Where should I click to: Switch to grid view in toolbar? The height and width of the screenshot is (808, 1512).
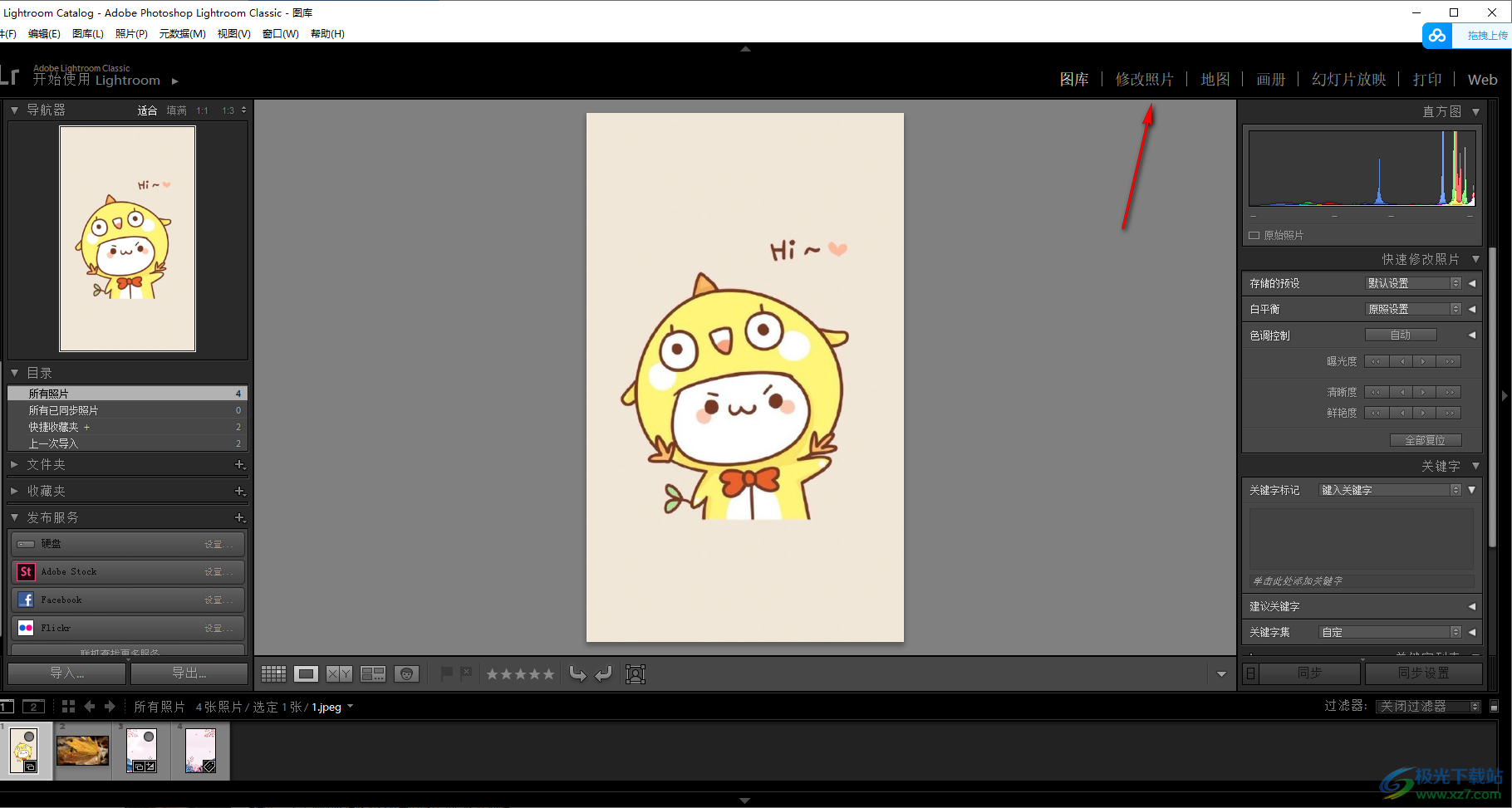point(273,673)
